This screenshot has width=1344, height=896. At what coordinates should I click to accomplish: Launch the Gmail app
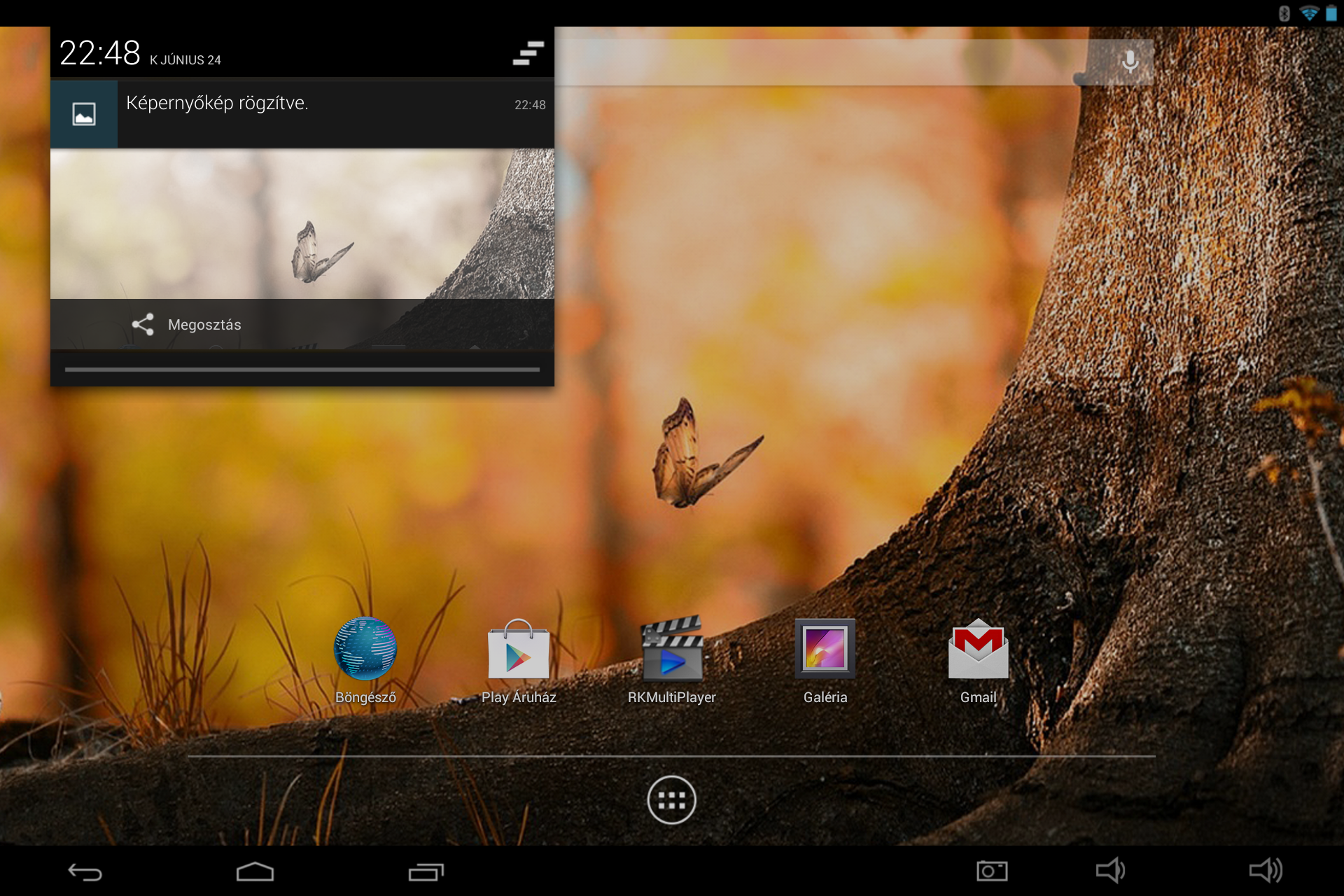[x=978, y=650]
